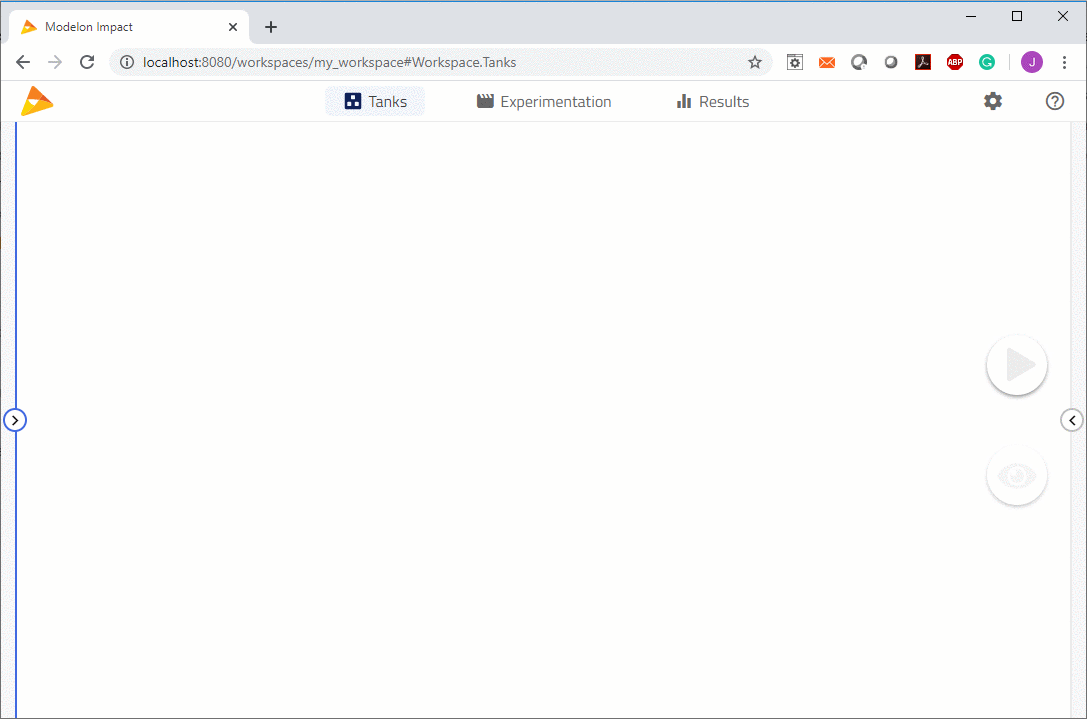Reload the current page
The image size is (1087, 719).
pos(87,62)
